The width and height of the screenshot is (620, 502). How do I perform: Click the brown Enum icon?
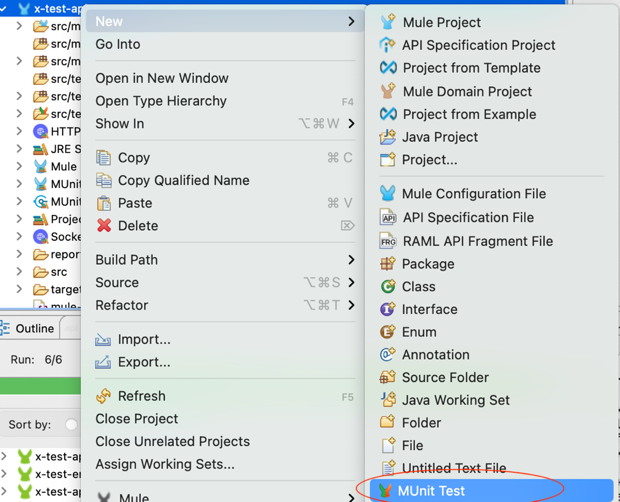pyautogui.click(x=388, y=332)
